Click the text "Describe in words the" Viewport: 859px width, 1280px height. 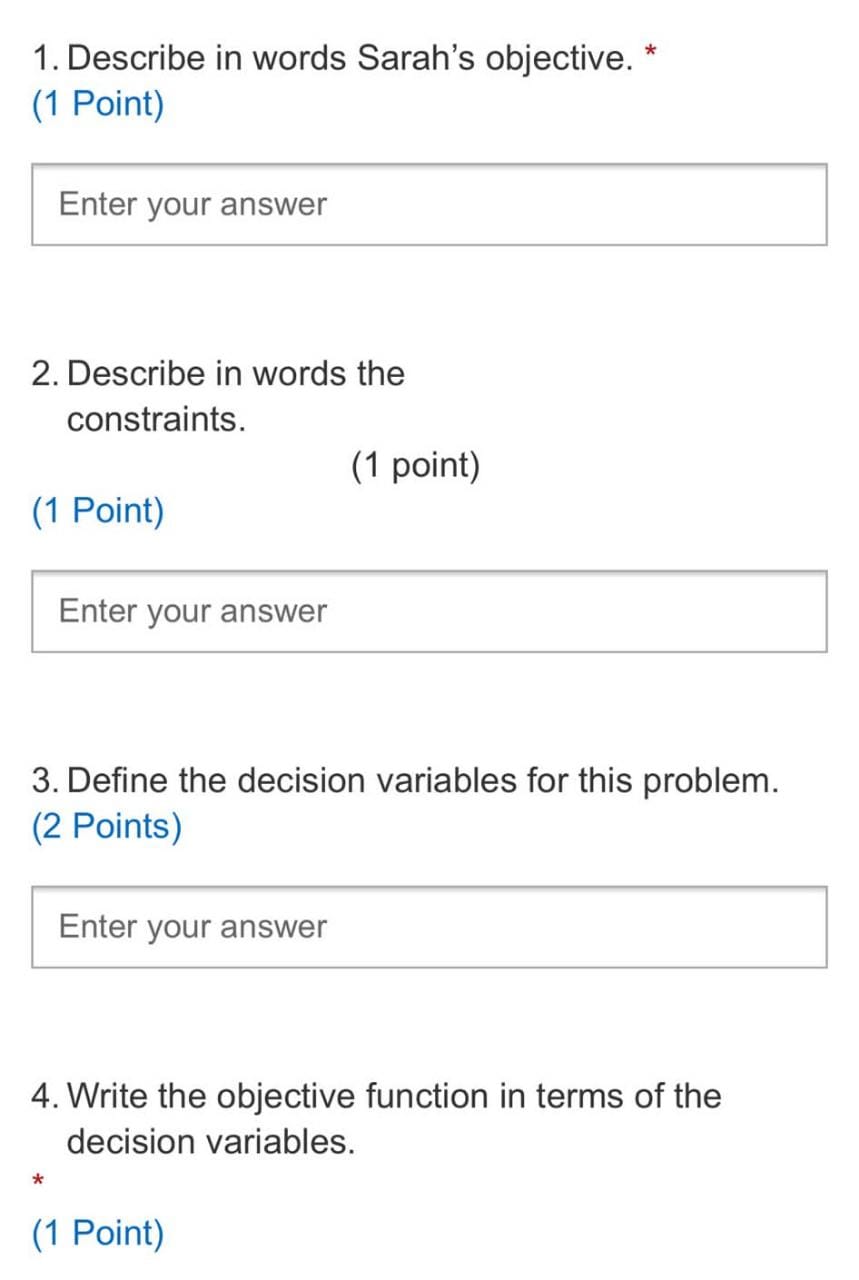pyautogui.click(x=236, y=374)
